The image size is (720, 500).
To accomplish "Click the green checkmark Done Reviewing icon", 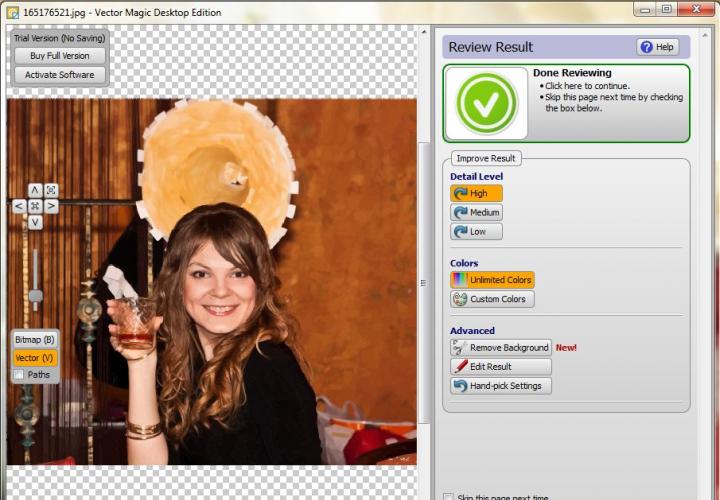I will pos(487,104).
